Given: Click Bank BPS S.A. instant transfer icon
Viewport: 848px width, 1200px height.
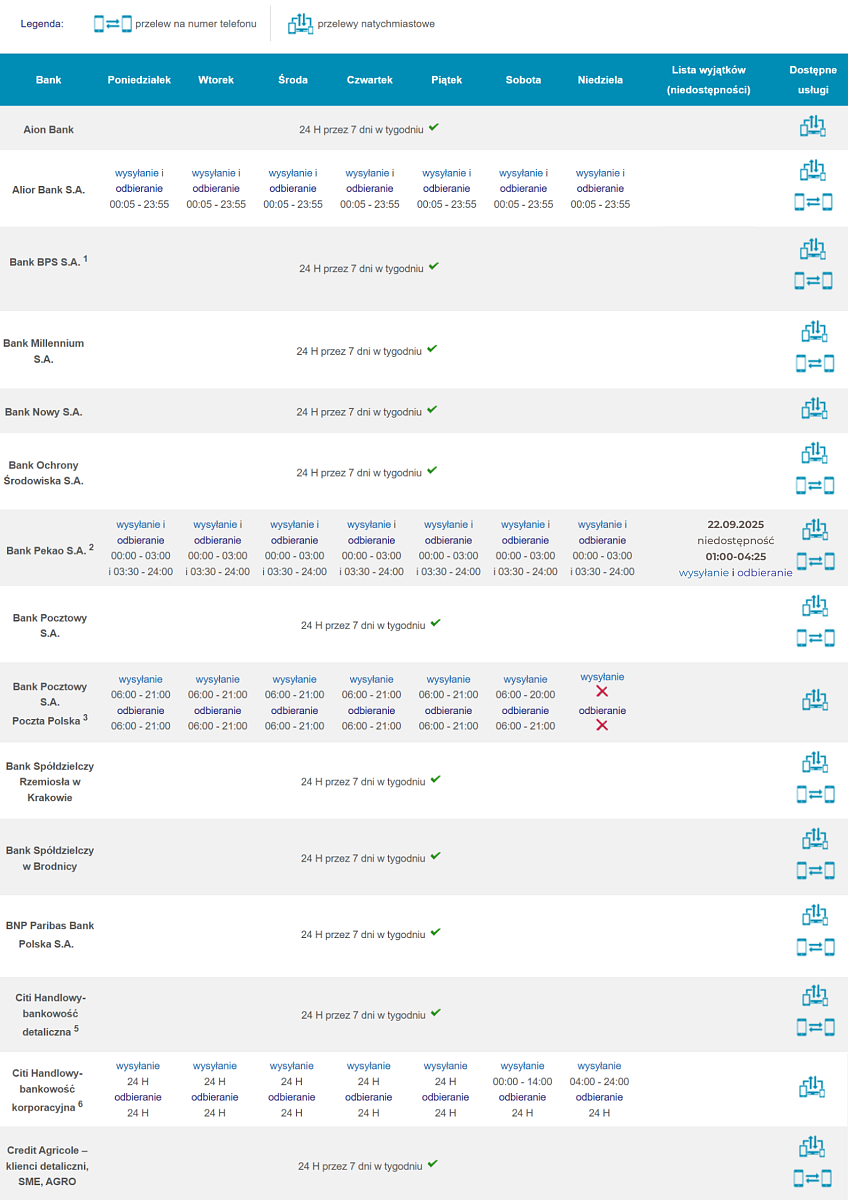Looking at the screenshot, I should pos(814,249).
